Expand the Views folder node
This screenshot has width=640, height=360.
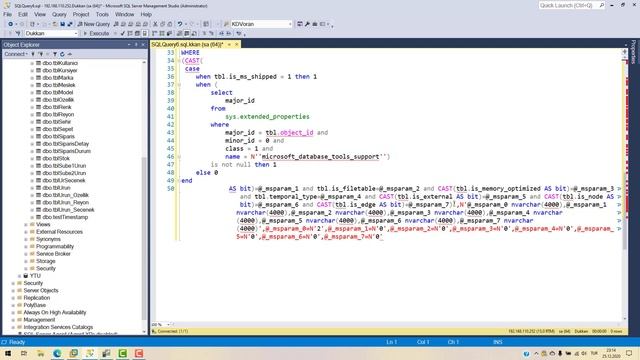point(26,224)
